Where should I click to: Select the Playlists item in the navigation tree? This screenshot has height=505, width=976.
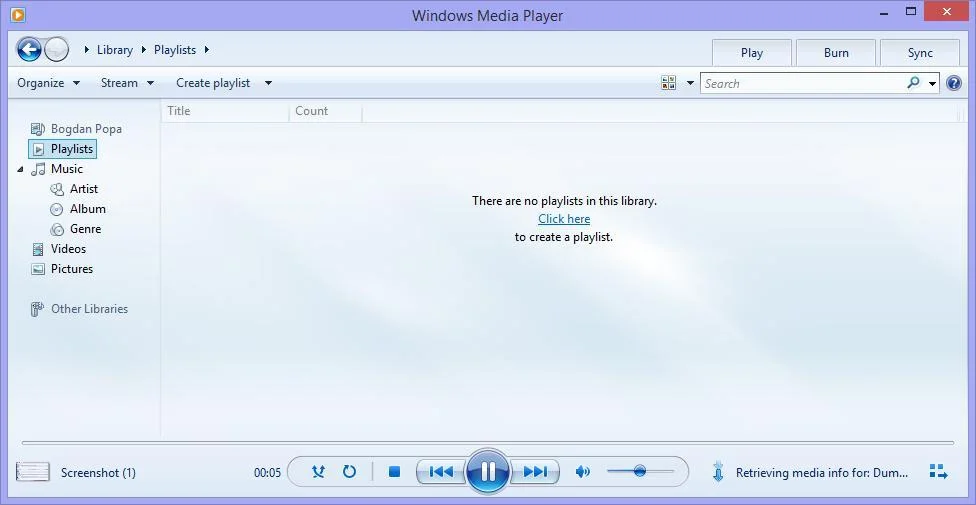pos(63,149)
